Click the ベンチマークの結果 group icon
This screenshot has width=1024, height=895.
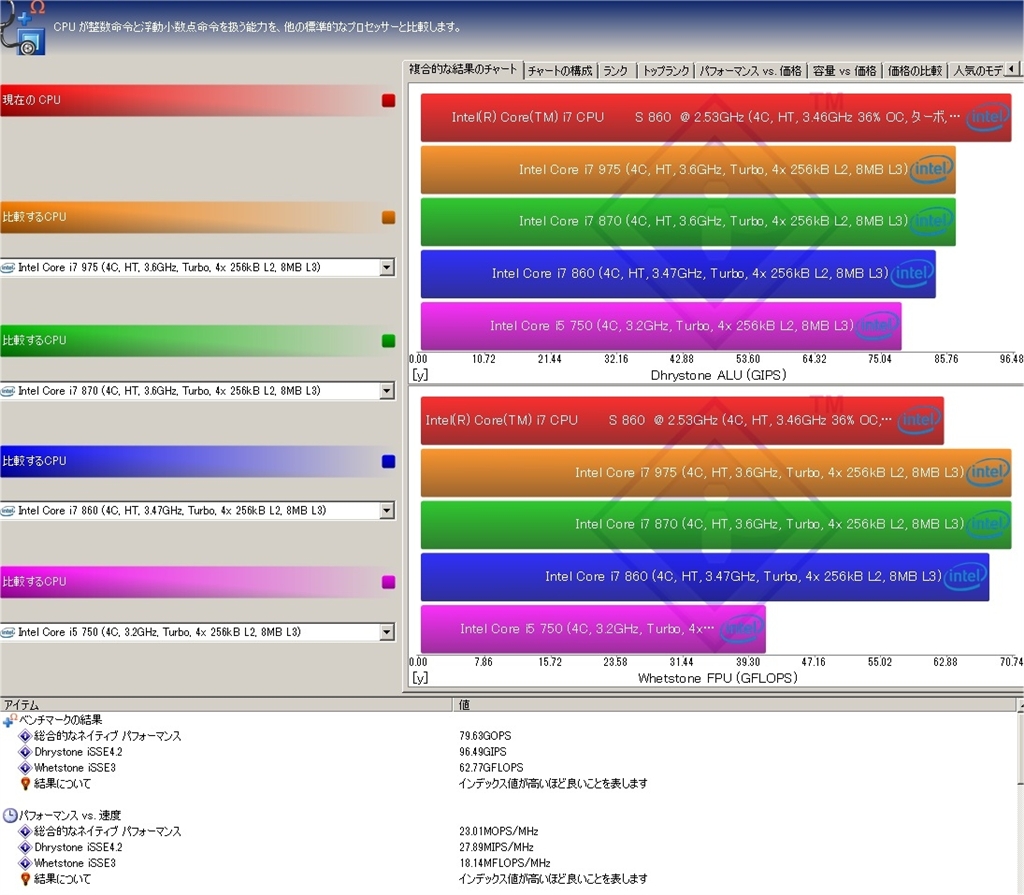[9, 720]
